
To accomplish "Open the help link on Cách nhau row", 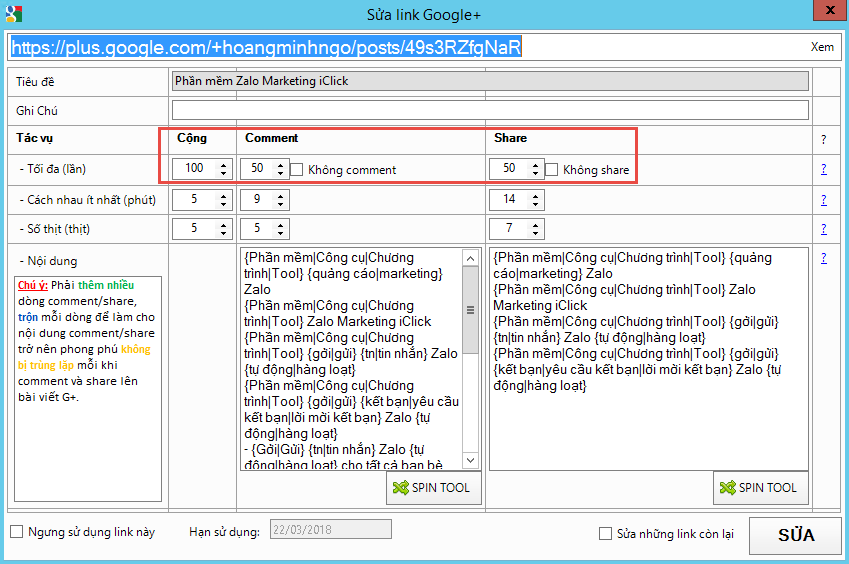I will point(824,200).
